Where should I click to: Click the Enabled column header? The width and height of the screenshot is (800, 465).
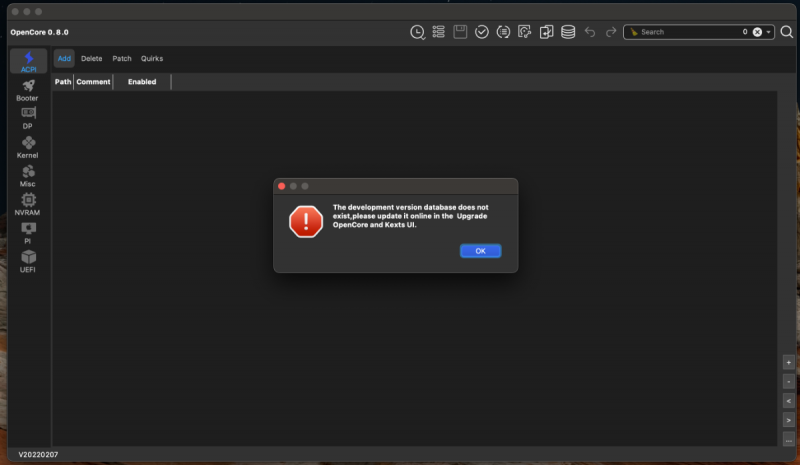tap(142, 82)
